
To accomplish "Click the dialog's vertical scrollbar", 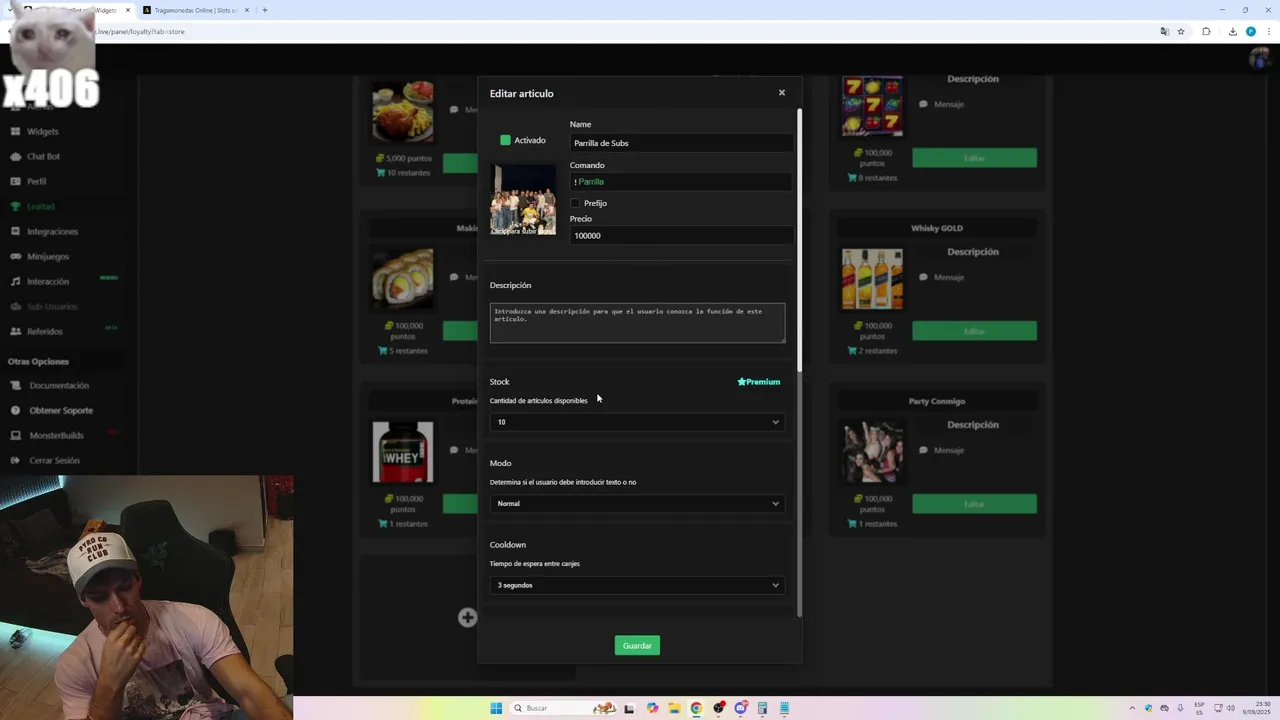I will [x=799, y=240].
